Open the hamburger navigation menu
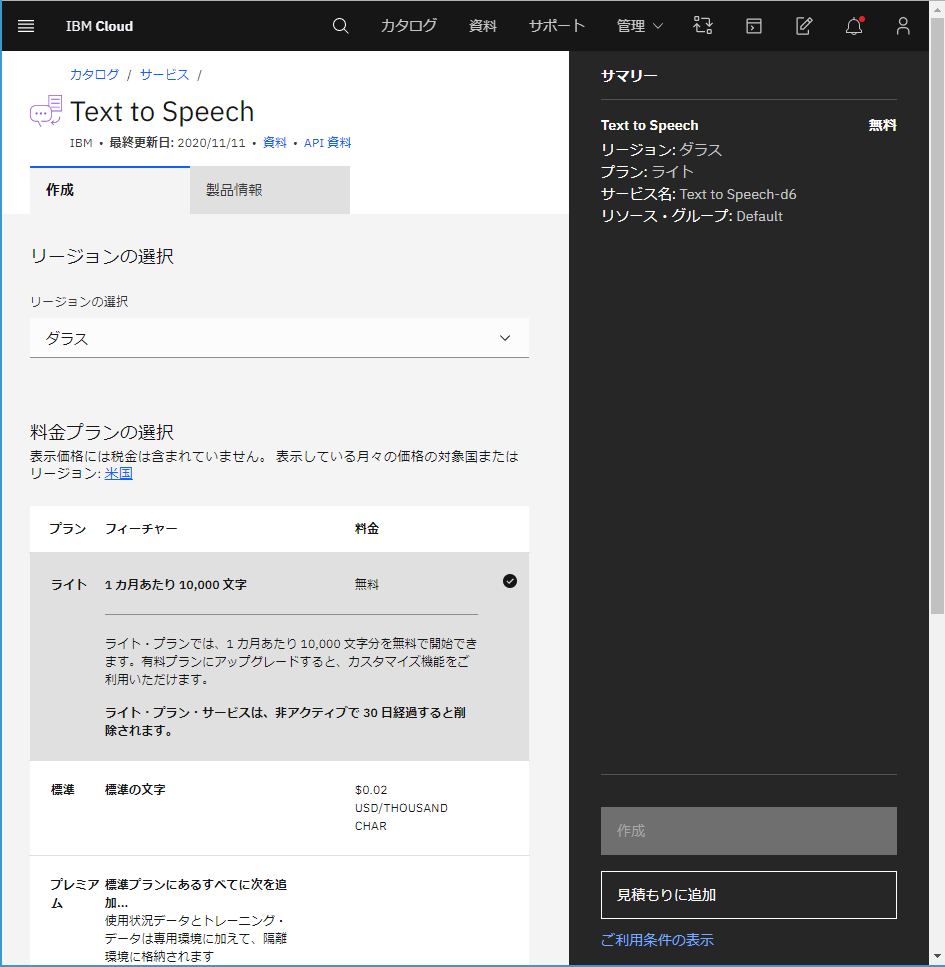This screenshot has width=945, height=967. point(26,26)
